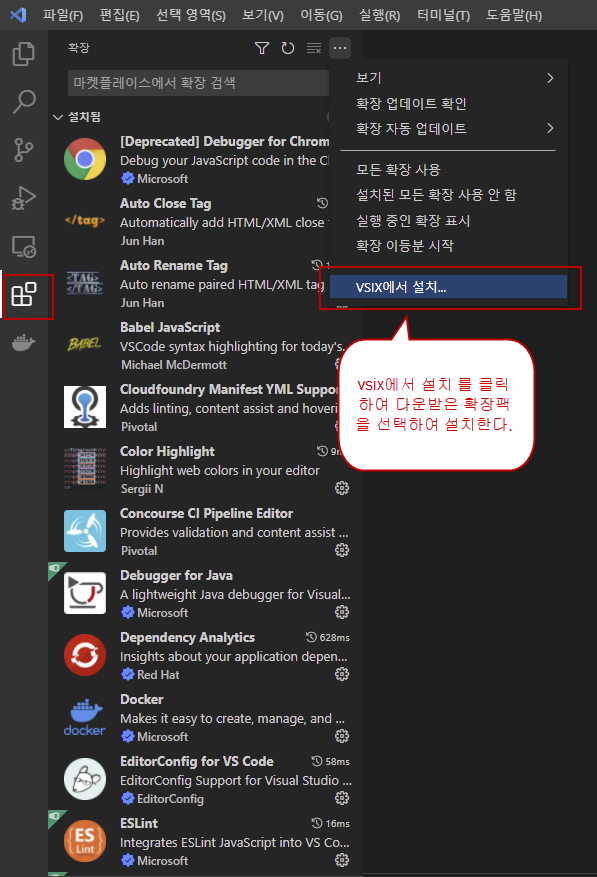The width and height of the screenshot is (597, 877).
Task: Open the 파일(F) menu
Action: coord(63,15)
